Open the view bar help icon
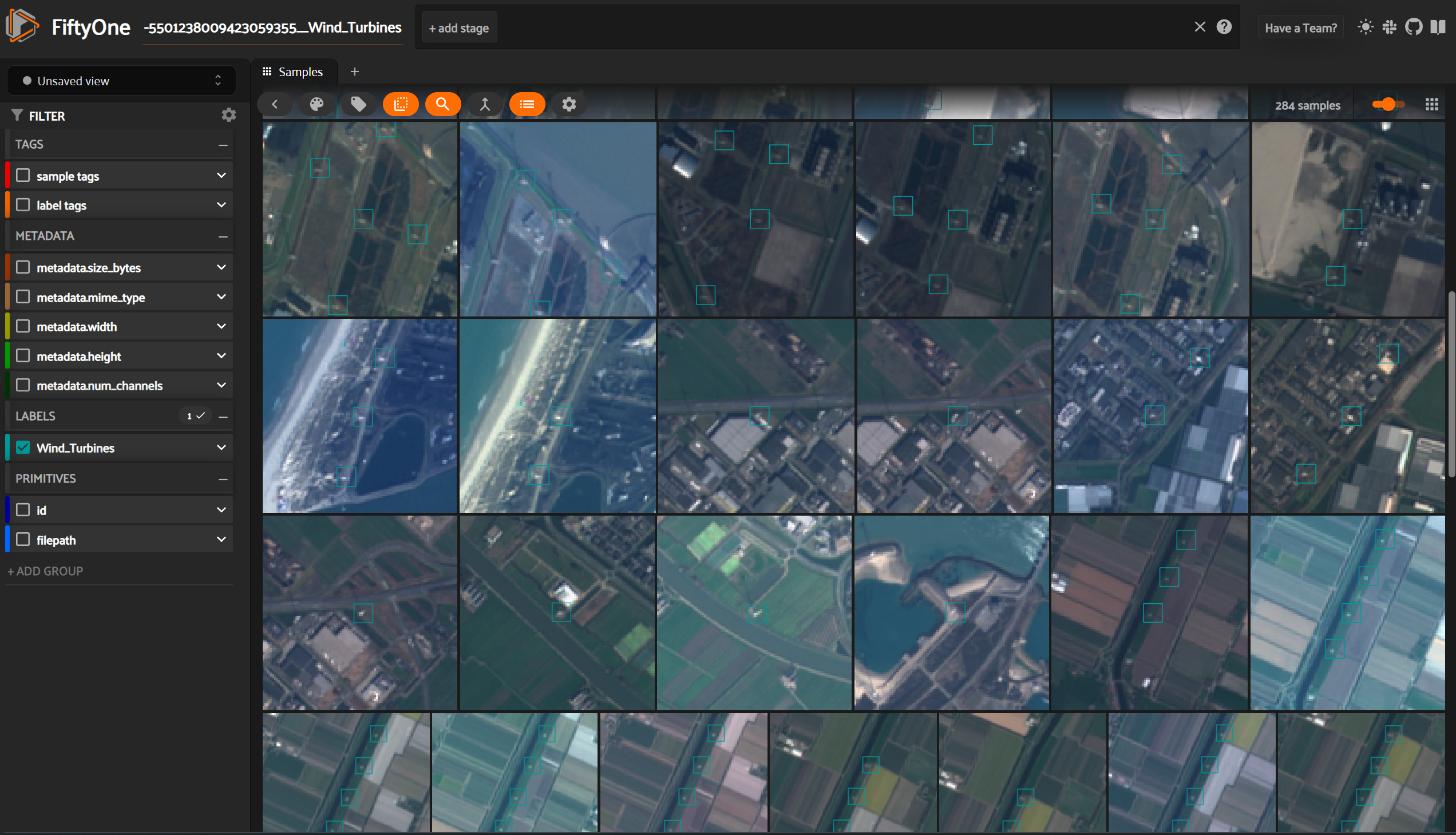This screenshot has width=1456, height=835. tap(1223, 27)
